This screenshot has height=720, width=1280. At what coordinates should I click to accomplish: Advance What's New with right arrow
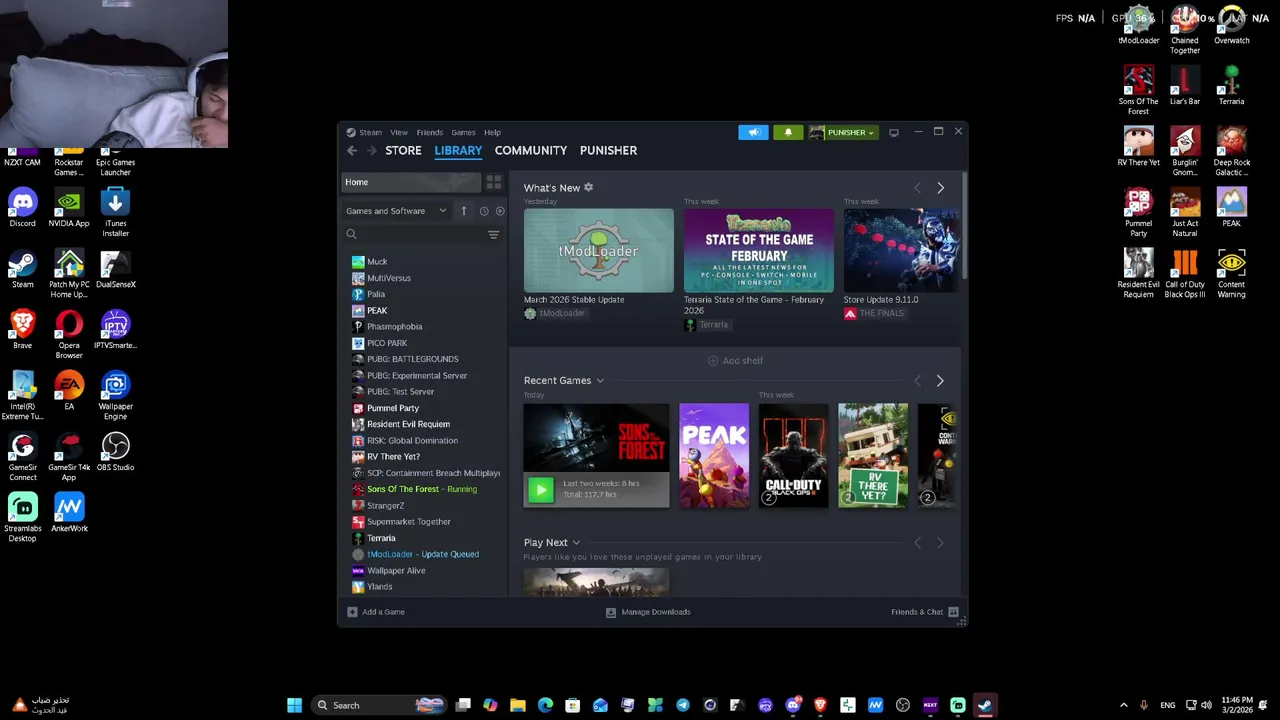pos(940,188)
